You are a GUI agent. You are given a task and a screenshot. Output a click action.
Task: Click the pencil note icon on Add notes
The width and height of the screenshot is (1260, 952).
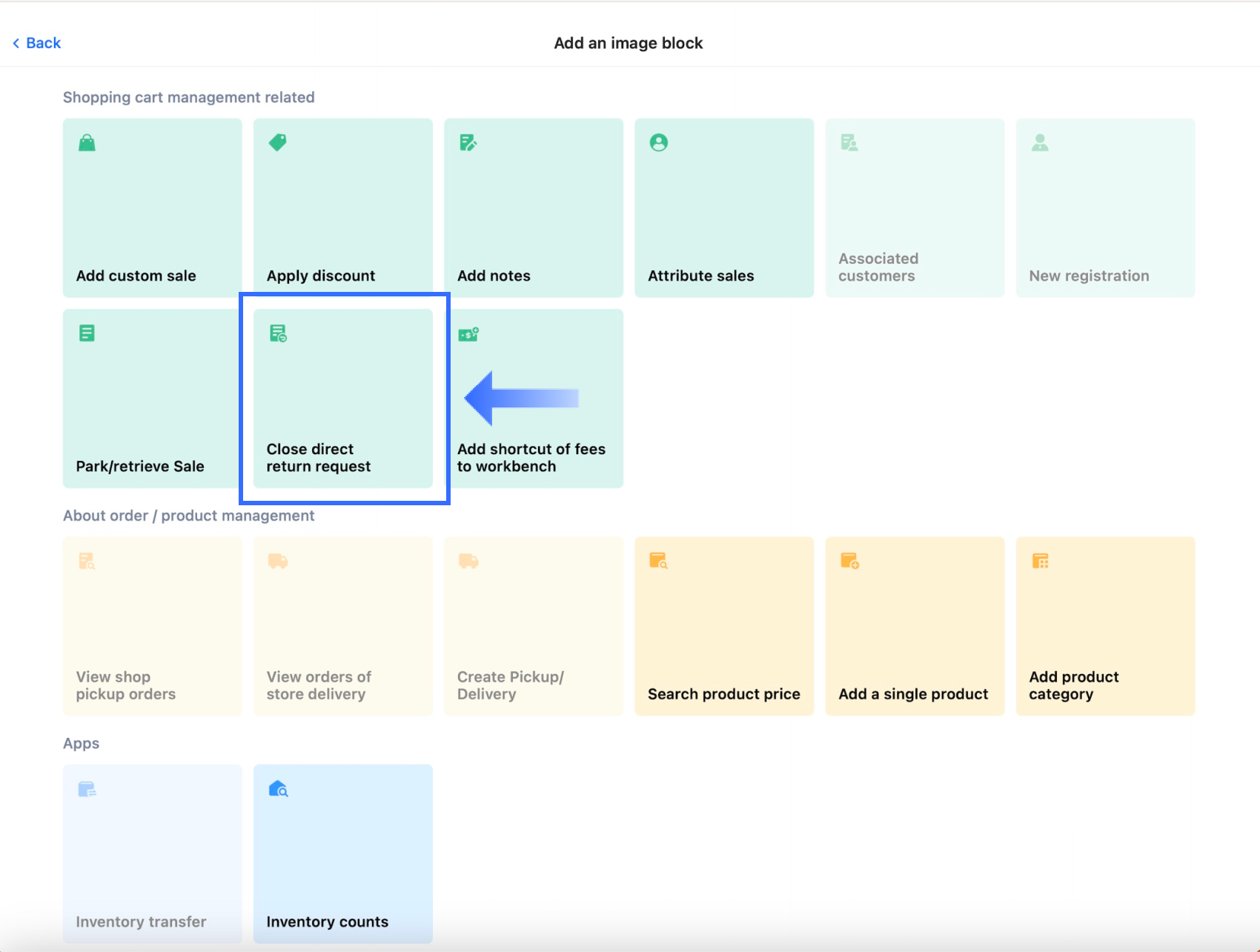[x=468, y=142]
